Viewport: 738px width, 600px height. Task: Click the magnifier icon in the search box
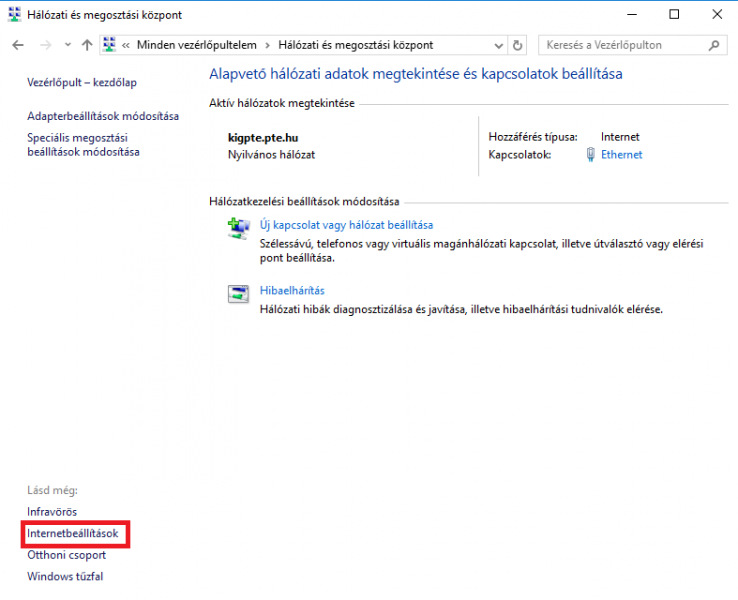tap(714, 46)
